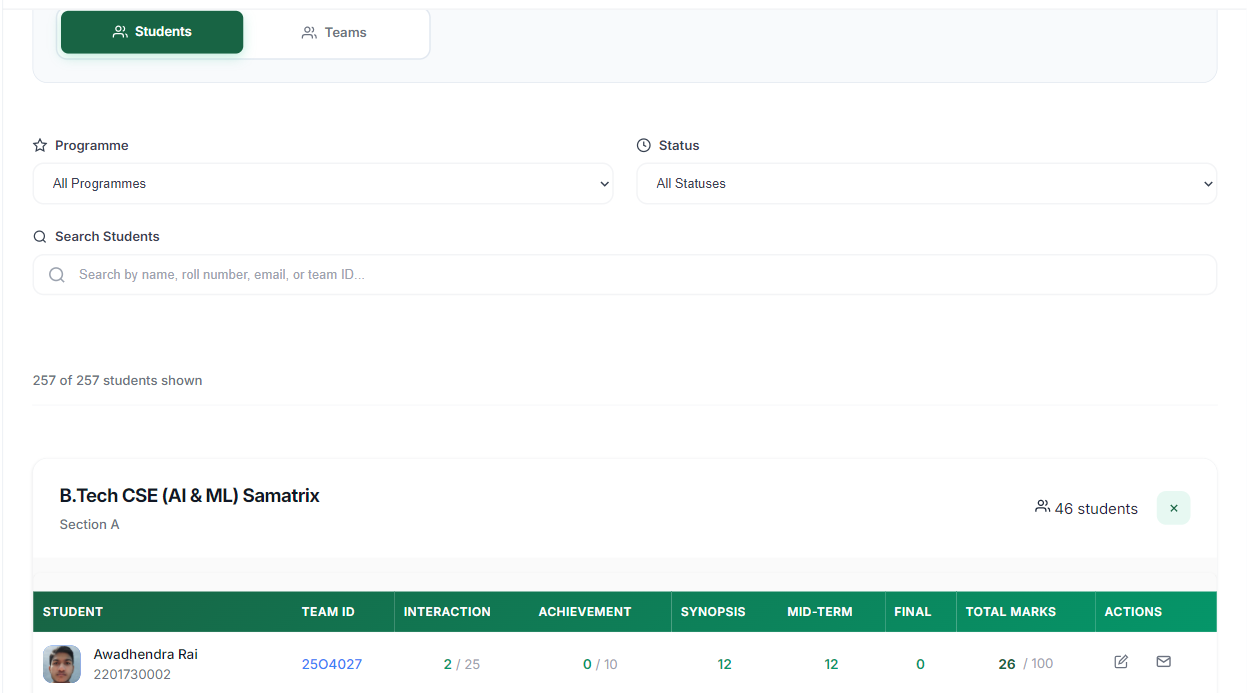Click into the Search Students input field

[640, 275]
